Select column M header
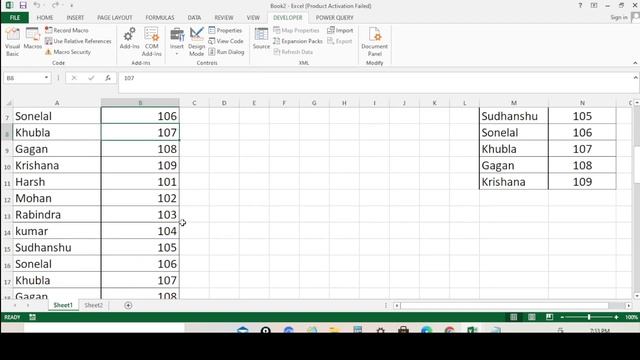The height and width of the screenshot is (360, 640). tap(514, 103)
